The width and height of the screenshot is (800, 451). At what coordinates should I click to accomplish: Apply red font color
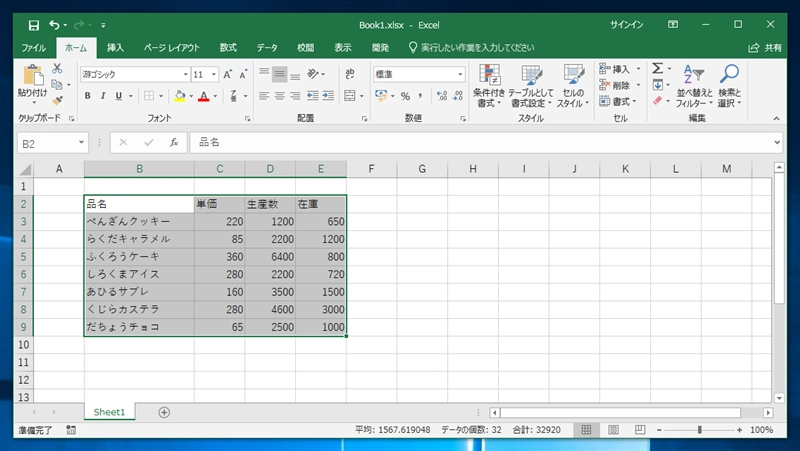pos(204,96)
